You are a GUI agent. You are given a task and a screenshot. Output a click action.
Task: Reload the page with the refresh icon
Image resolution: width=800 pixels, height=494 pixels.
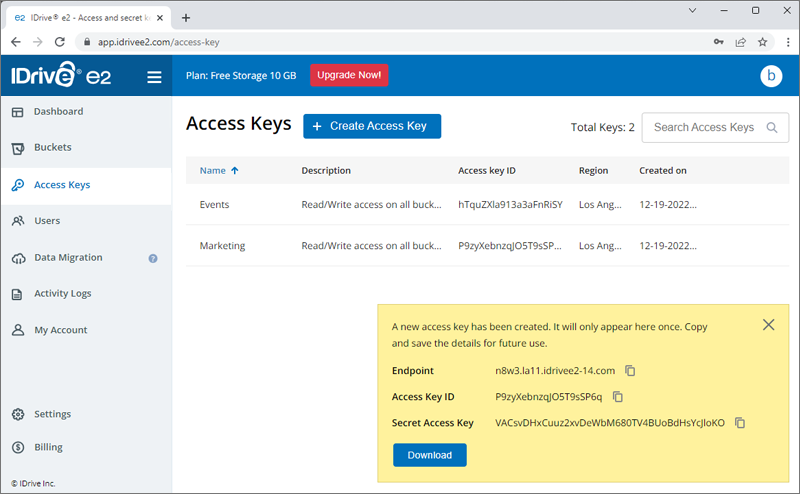coord(60,42)
